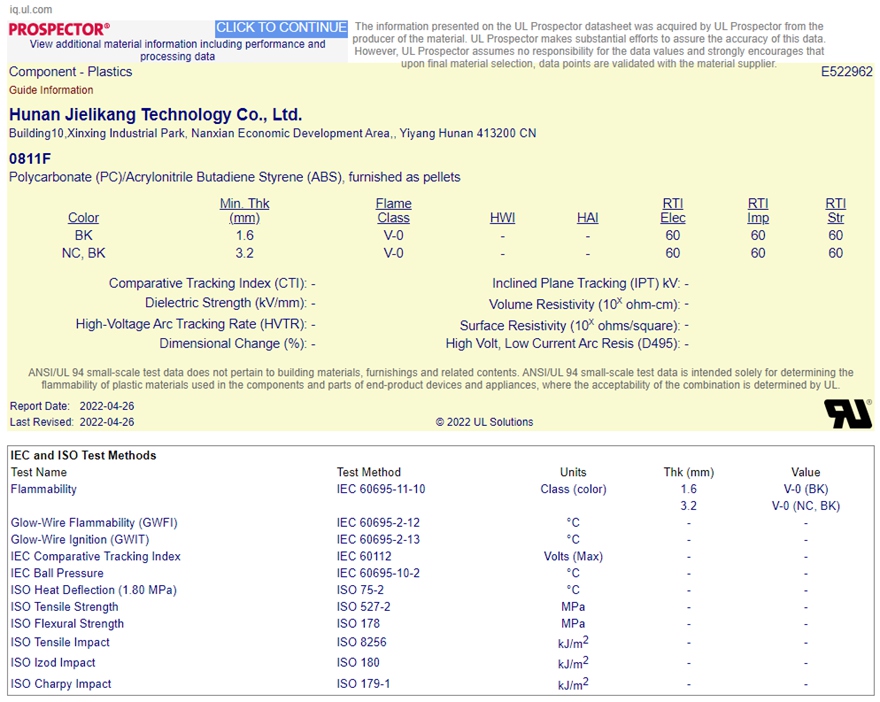Open Inclined Plane Tracking (IPT) kV

[x=586, y=283]
